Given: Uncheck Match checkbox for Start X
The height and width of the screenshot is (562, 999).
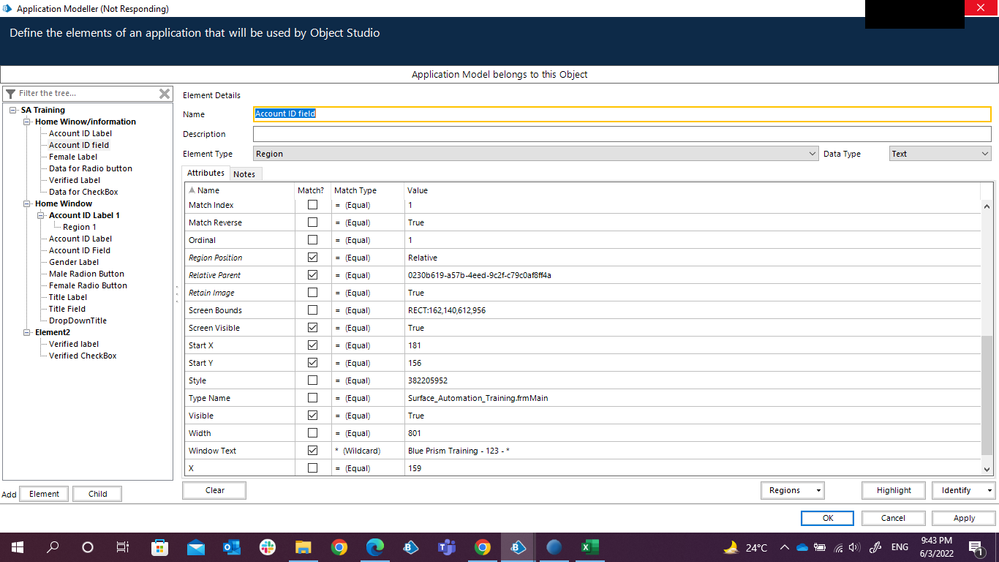Looking at the screenshot, I should [312, 345].
